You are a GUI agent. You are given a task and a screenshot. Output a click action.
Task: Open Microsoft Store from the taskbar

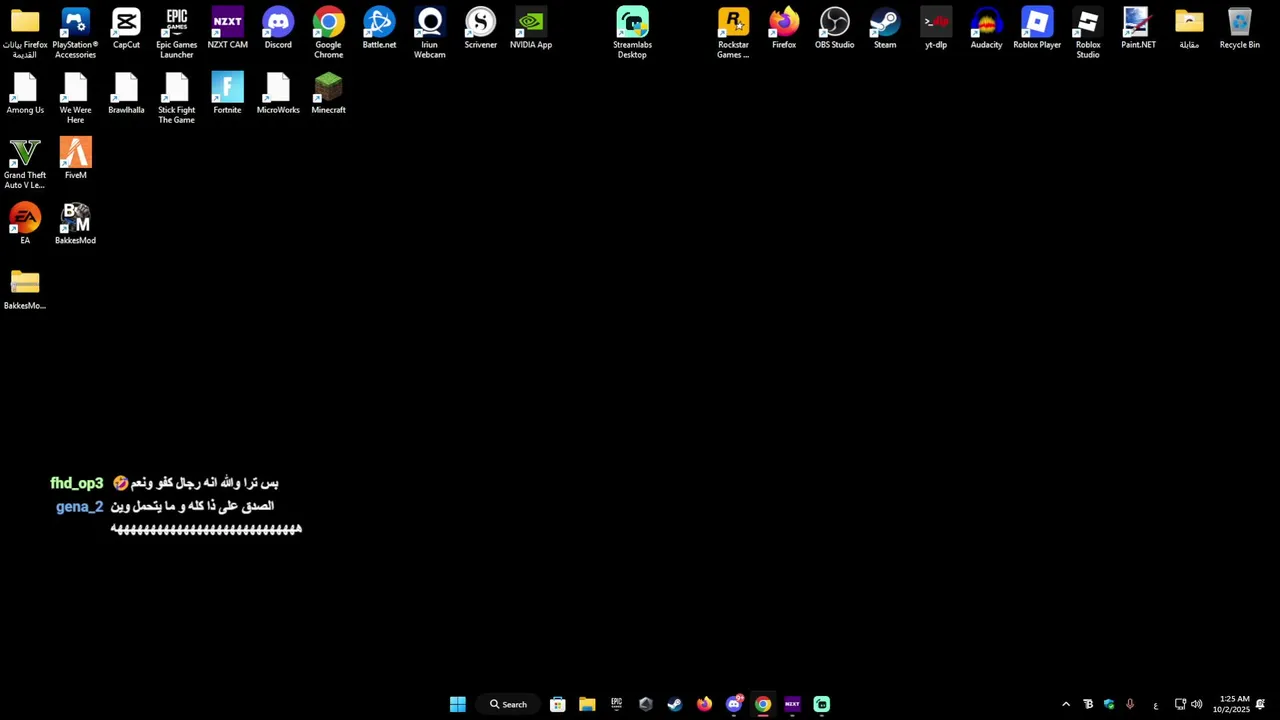tap(558, 704)
